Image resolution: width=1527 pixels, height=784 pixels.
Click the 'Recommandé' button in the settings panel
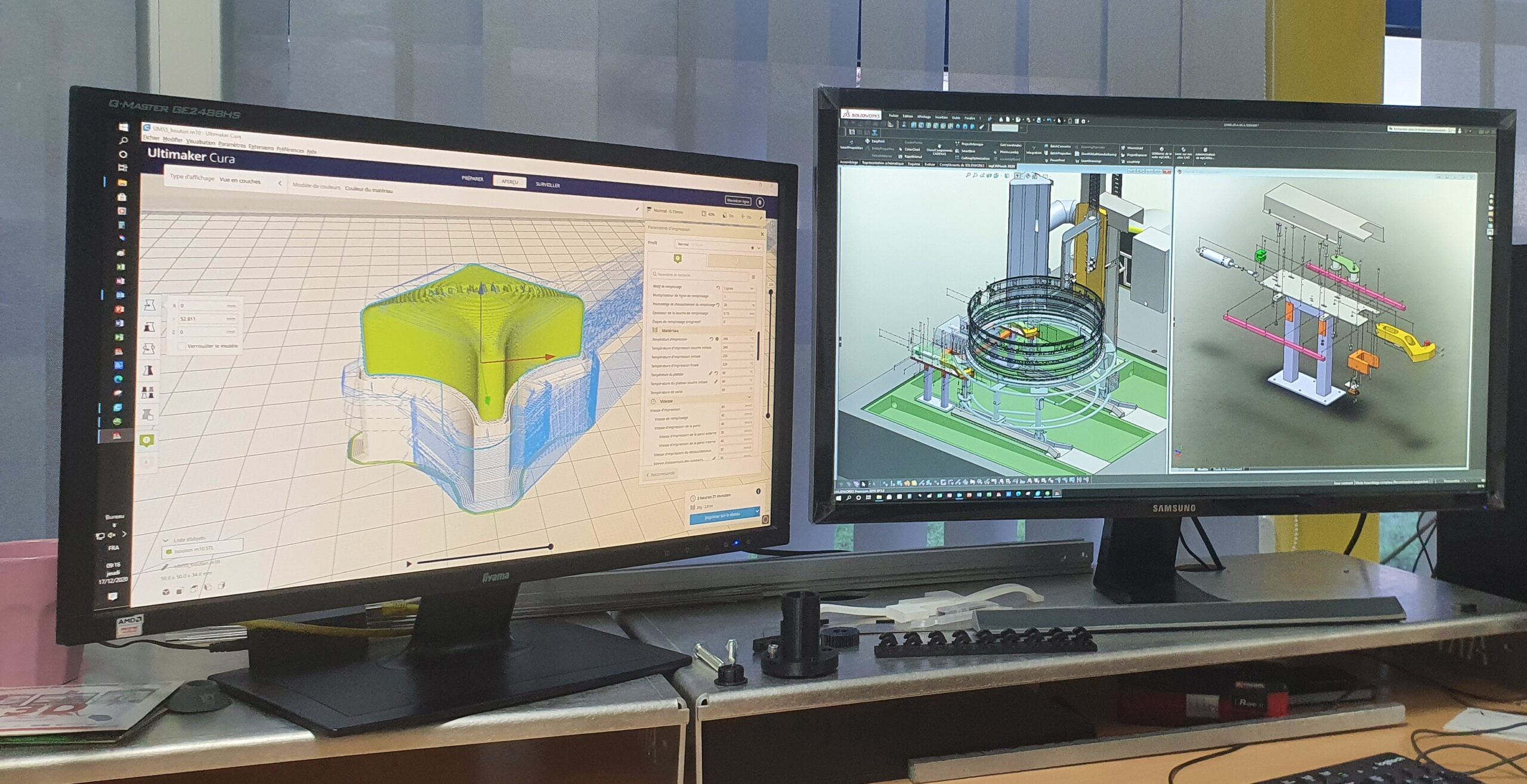point(660,473)
